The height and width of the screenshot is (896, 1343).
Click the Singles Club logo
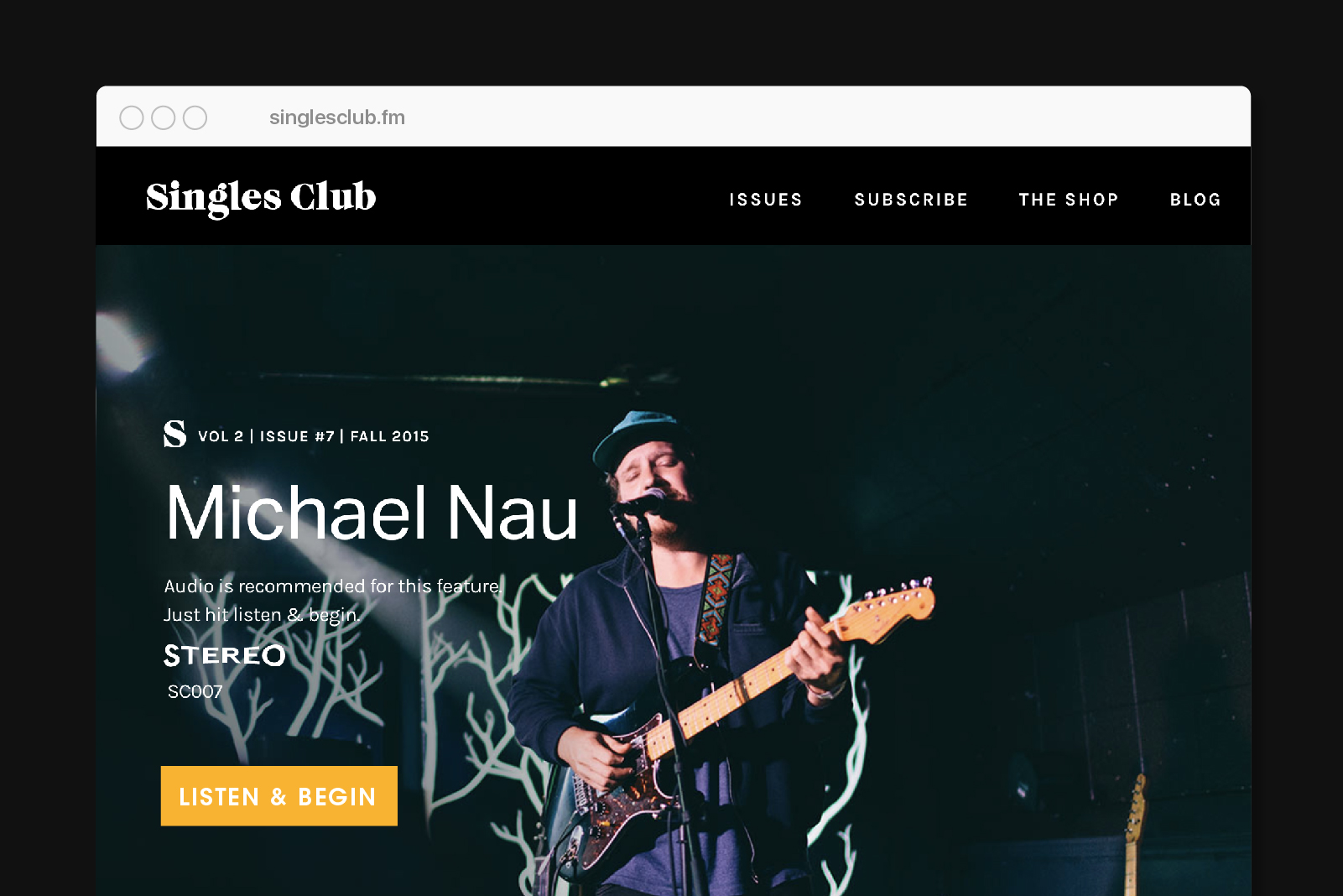[x=261, y=198]
